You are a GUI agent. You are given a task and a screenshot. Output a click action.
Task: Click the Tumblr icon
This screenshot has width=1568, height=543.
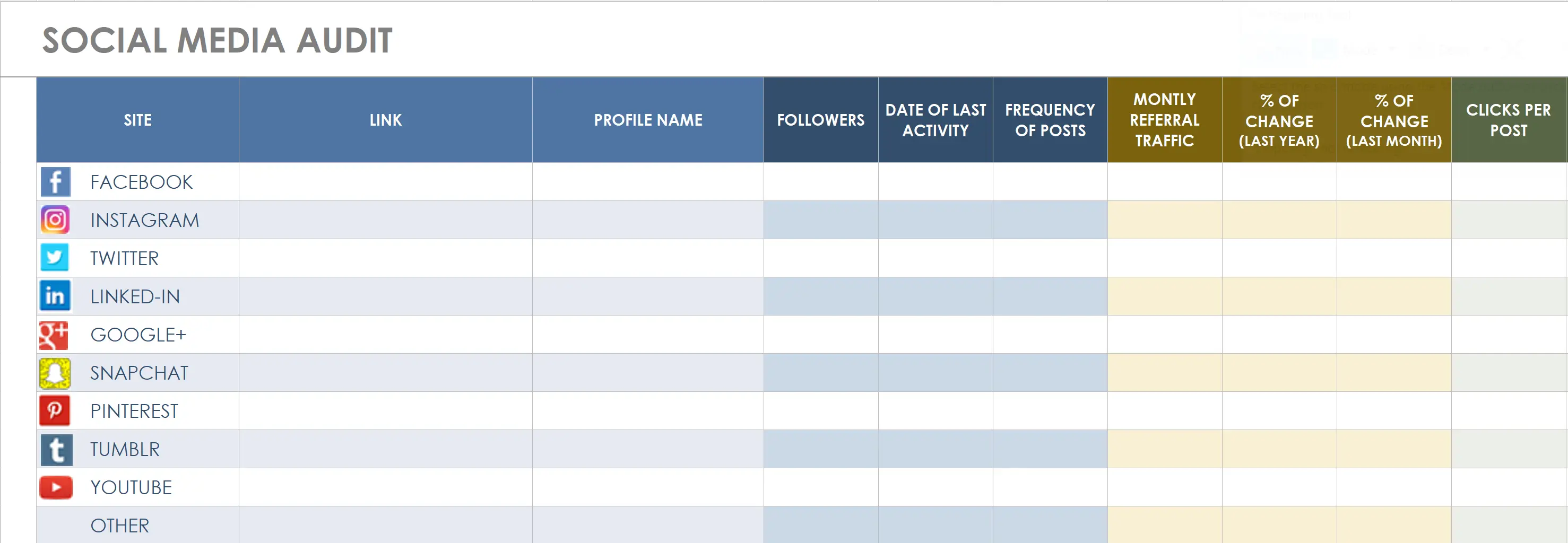coord(55,449)
